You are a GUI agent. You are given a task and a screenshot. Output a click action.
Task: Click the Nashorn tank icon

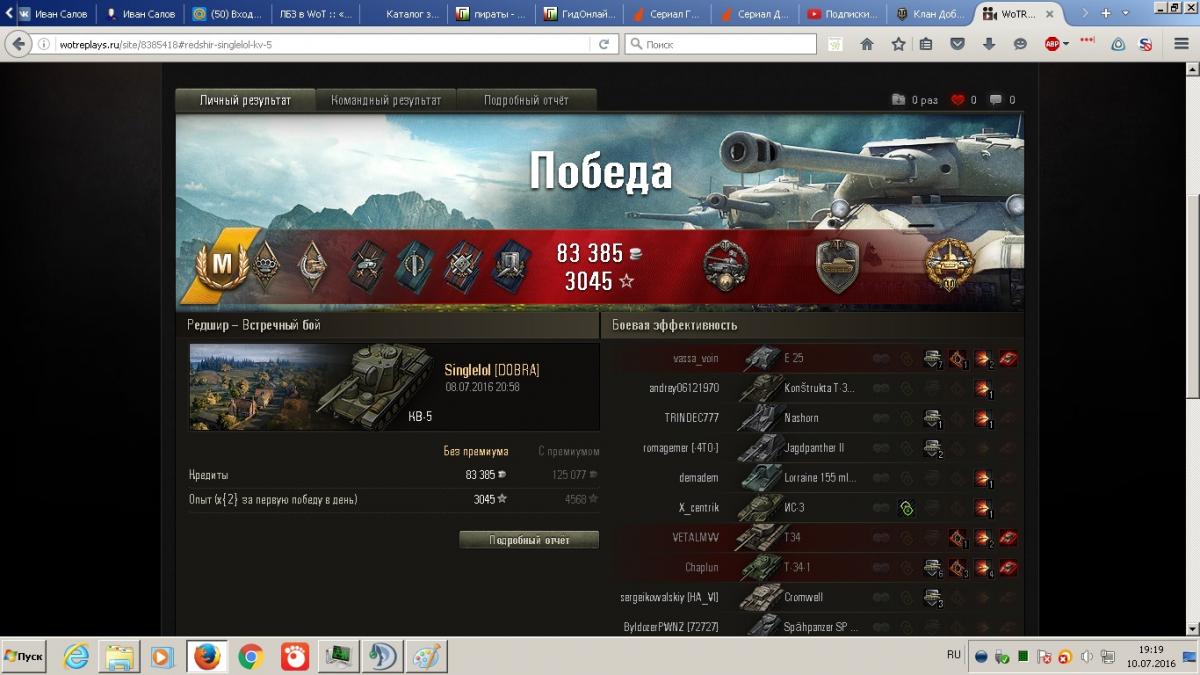coord(761,418)
